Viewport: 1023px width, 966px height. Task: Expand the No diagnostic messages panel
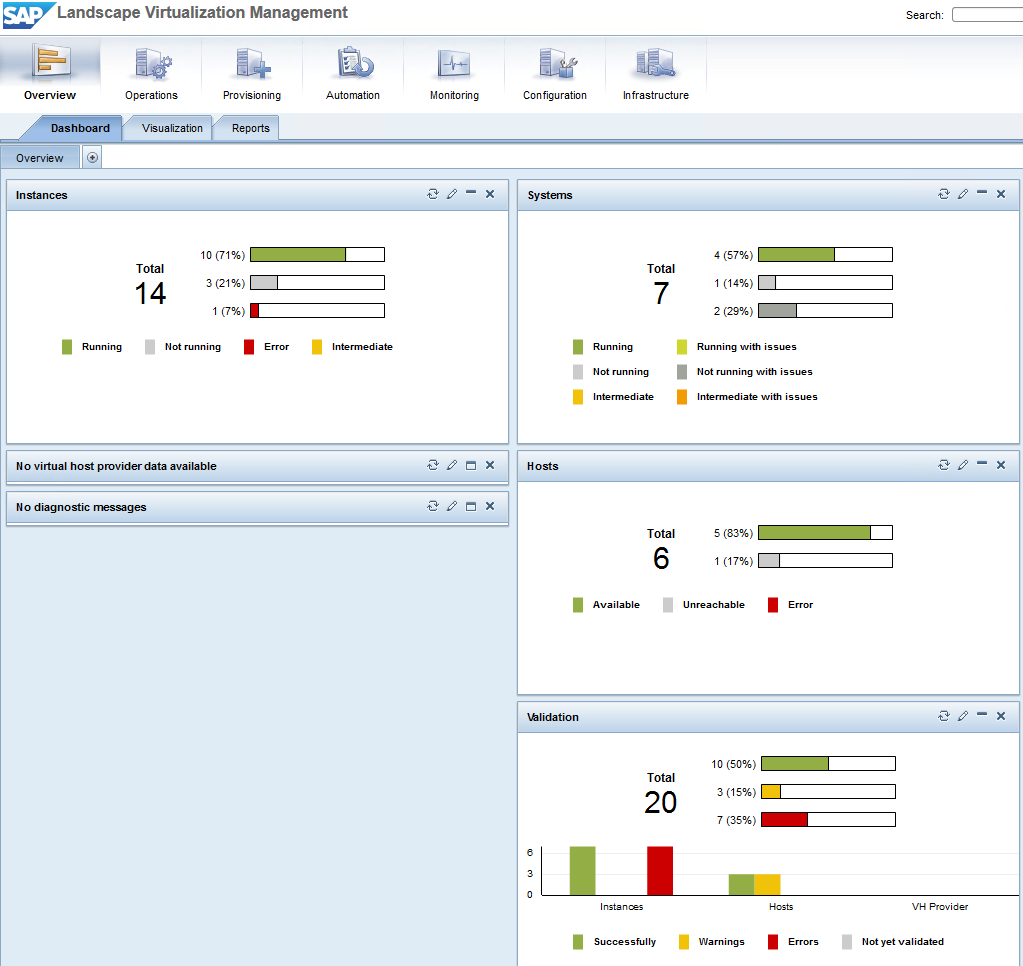pos(471,506)
